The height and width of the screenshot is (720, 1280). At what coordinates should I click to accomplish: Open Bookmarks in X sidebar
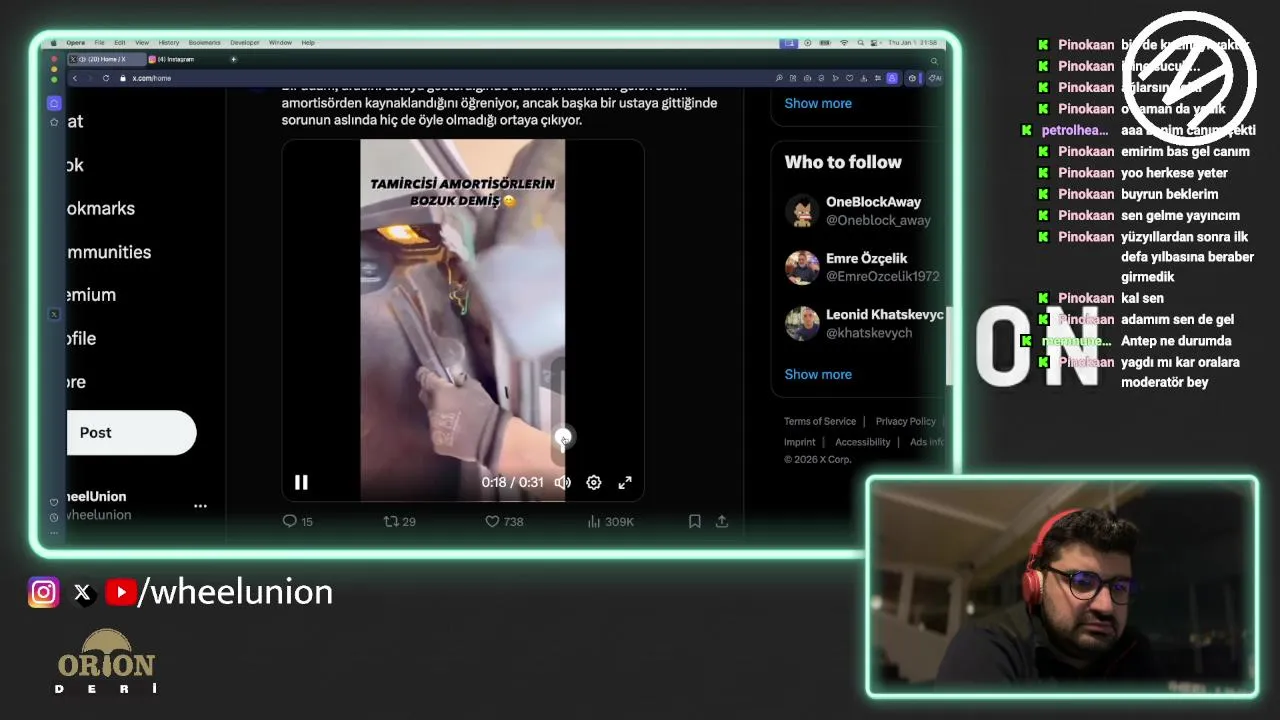(x=101, y=208)
